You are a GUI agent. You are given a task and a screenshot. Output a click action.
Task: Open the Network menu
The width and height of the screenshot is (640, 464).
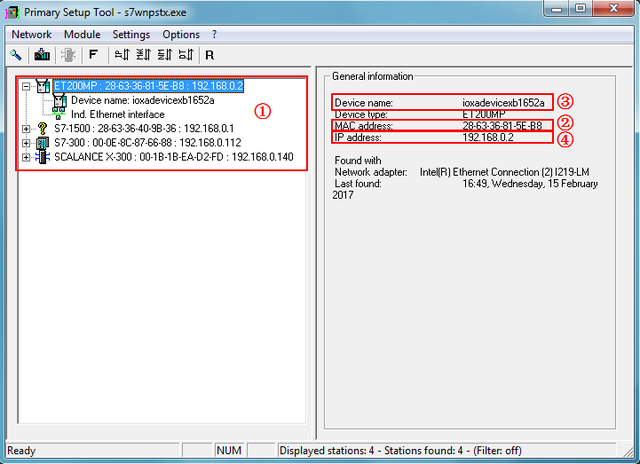31,35
